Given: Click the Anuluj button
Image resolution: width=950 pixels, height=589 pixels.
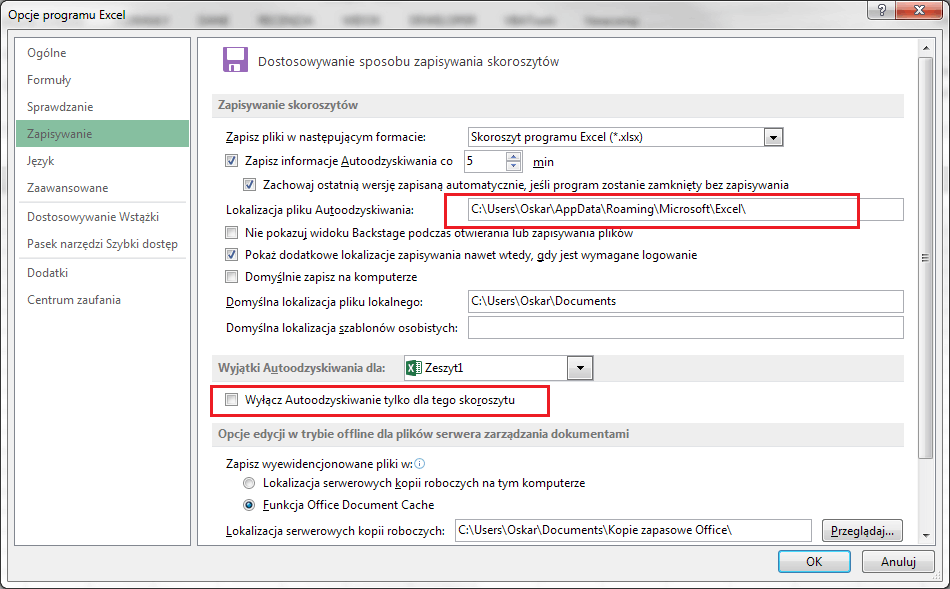Looking at the screenshot, I should click(898, 561).
